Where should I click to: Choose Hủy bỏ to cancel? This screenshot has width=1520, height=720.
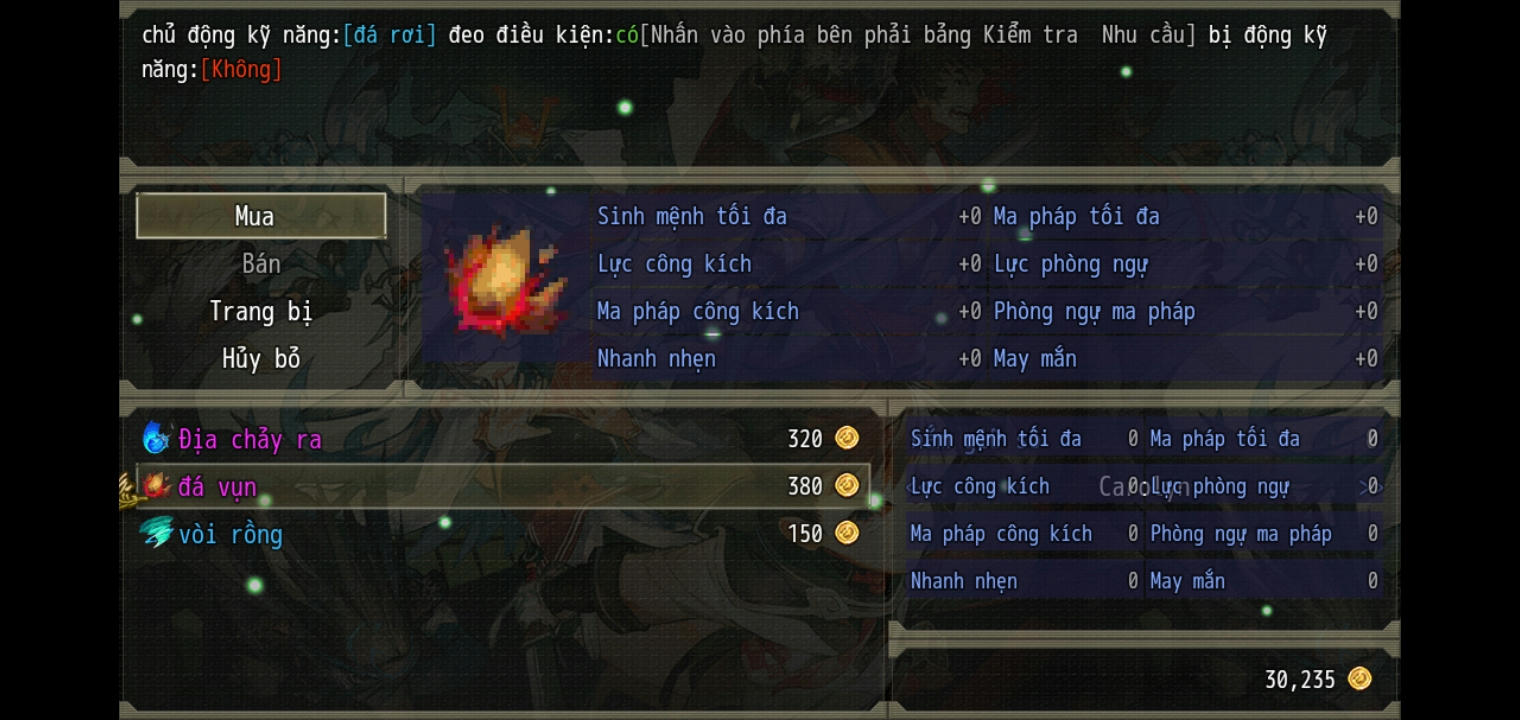click(x=261, y=359)
